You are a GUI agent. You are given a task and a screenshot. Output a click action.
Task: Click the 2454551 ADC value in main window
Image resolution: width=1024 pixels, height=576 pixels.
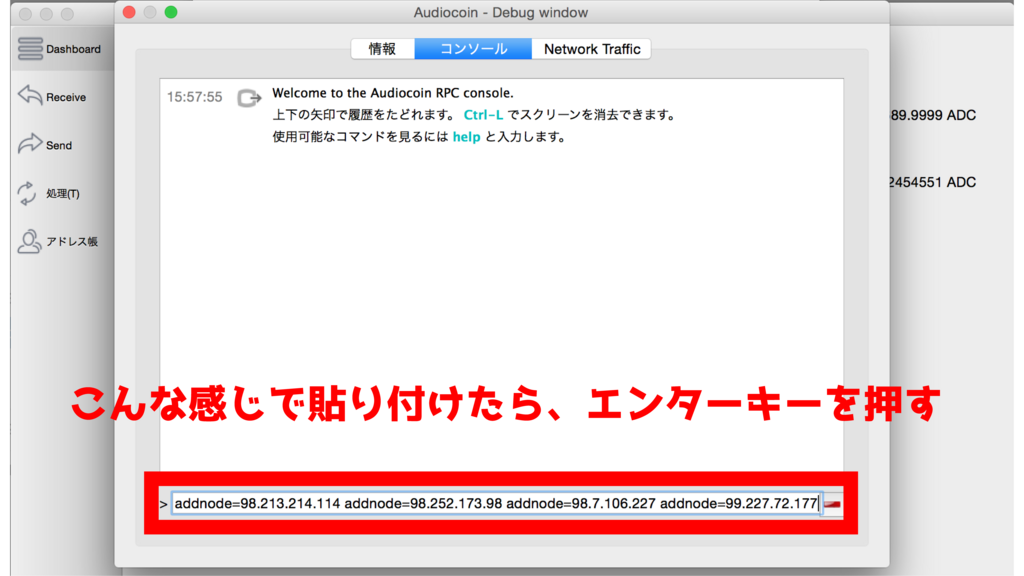933,182
